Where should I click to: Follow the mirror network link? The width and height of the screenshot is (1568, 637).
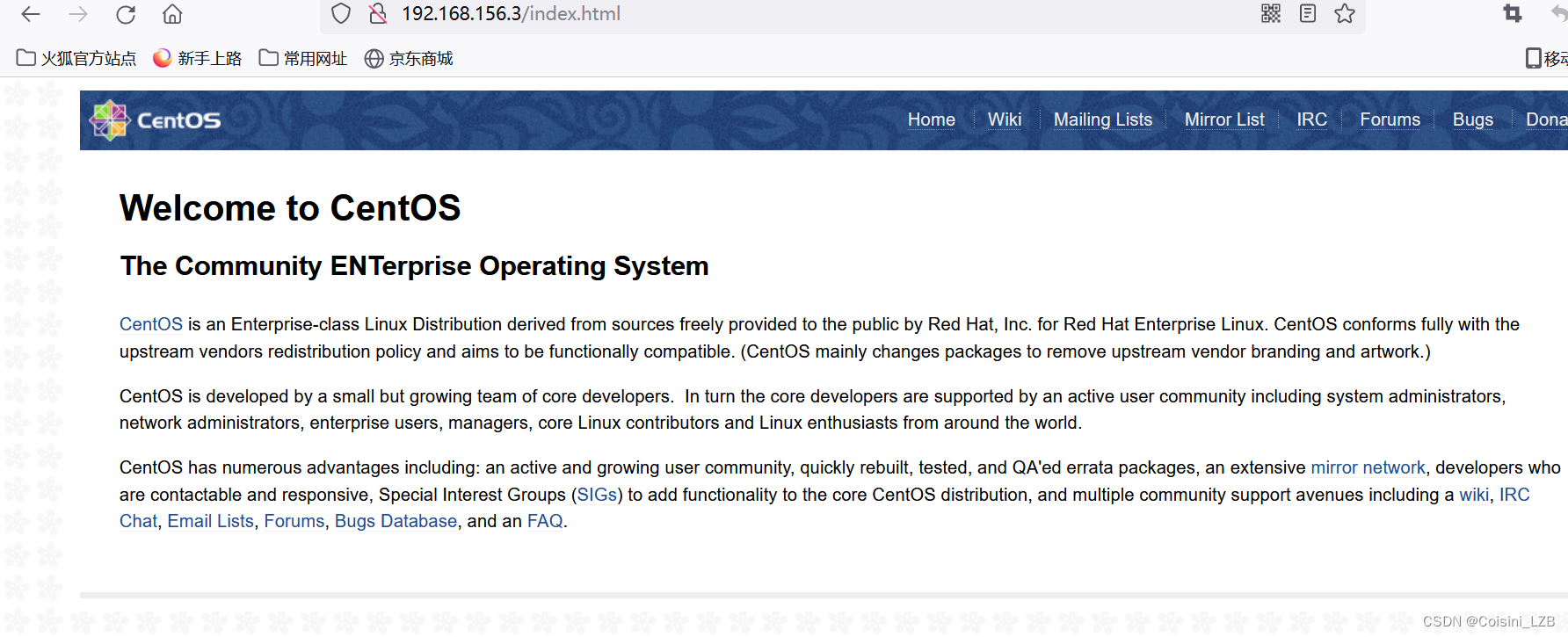[x=1368, y=467]
